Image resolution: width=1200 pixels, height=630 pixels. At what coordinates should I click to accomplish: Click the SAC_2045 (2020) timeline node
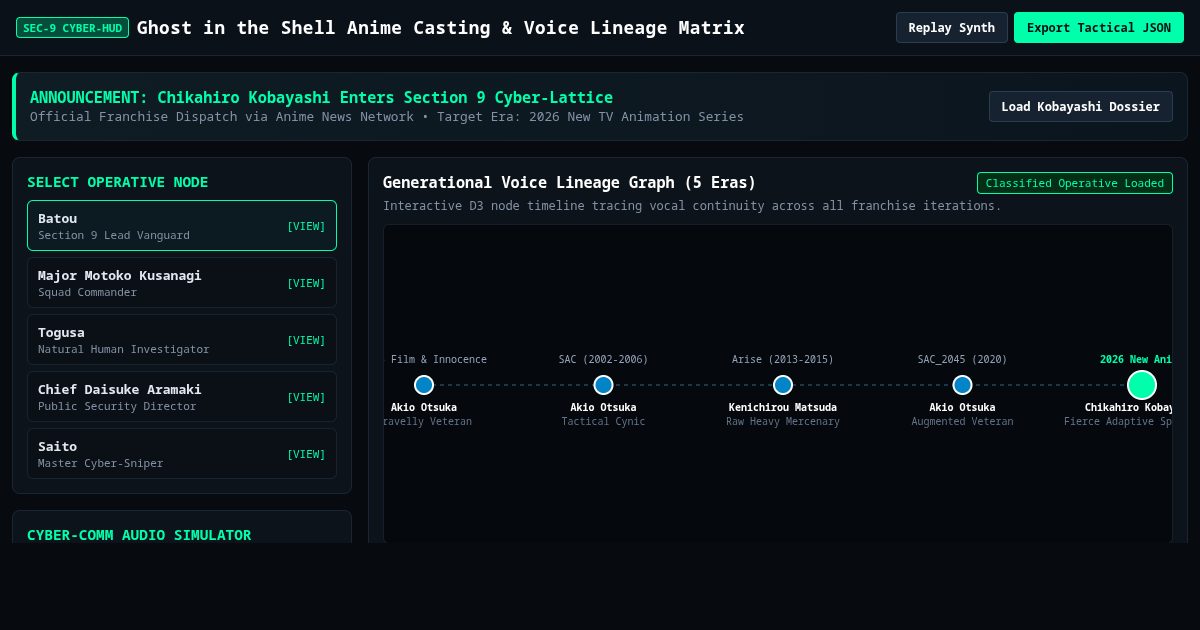[x=962, y=385]
